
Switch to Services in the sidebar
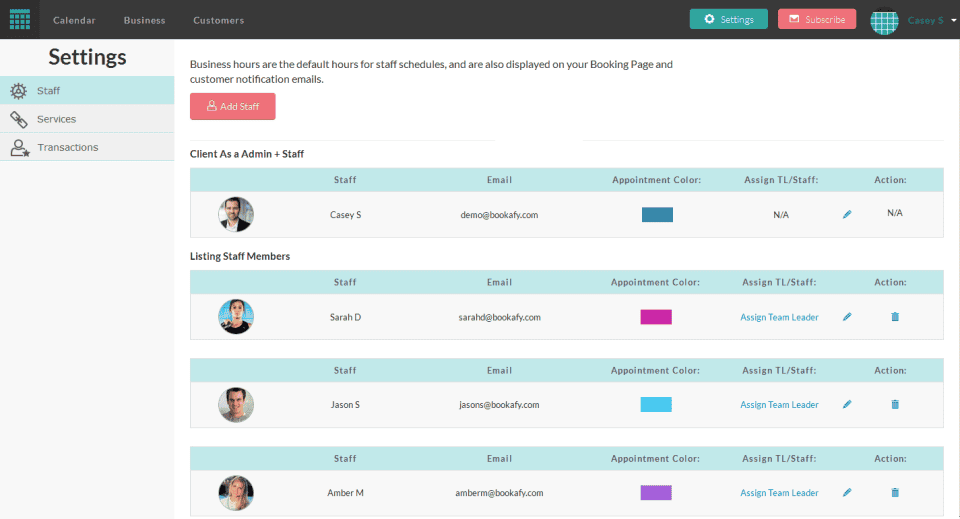(56, 119)
